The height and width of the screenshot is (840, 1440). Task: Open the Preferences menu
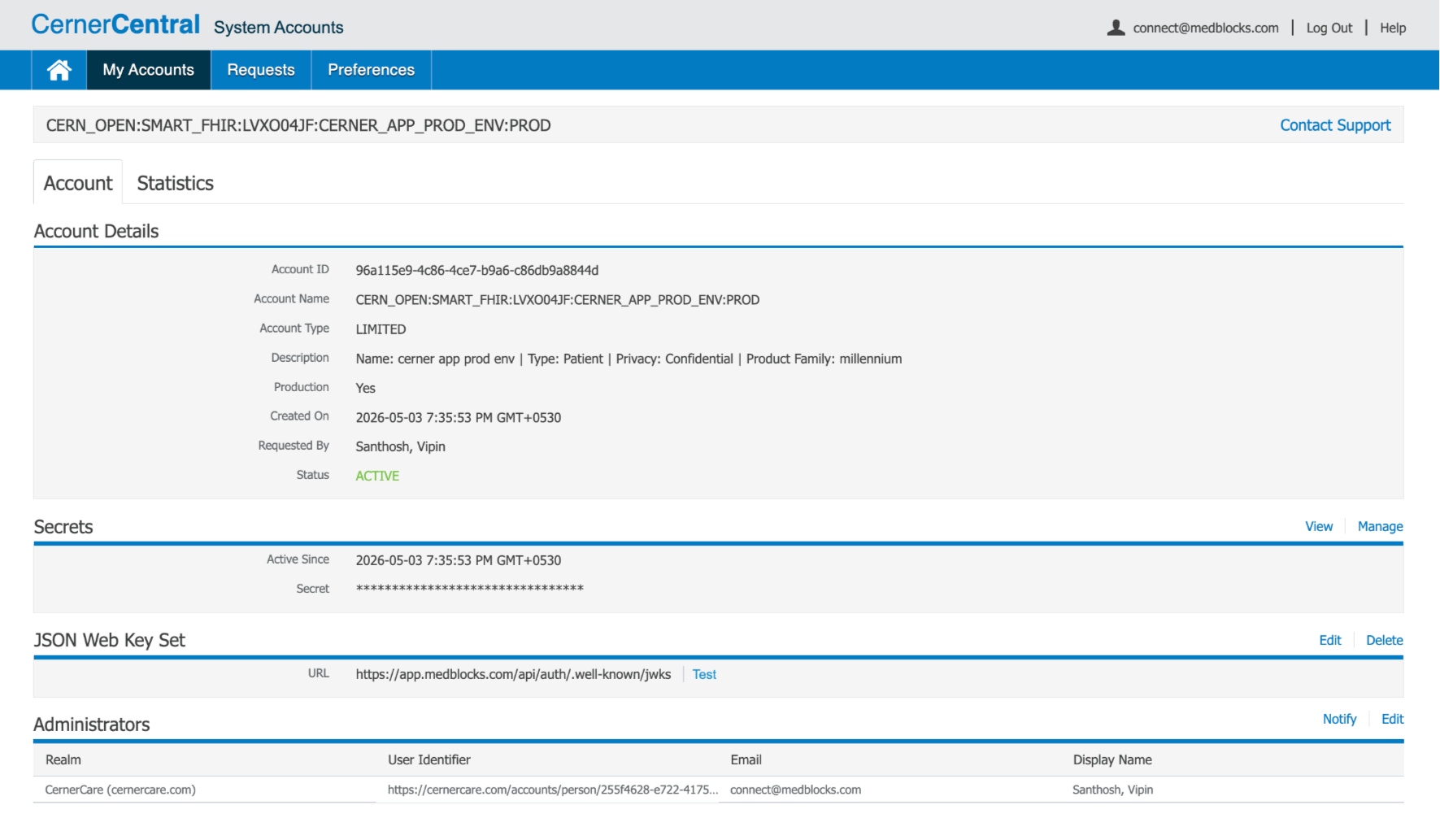click(x=371, y=70)
